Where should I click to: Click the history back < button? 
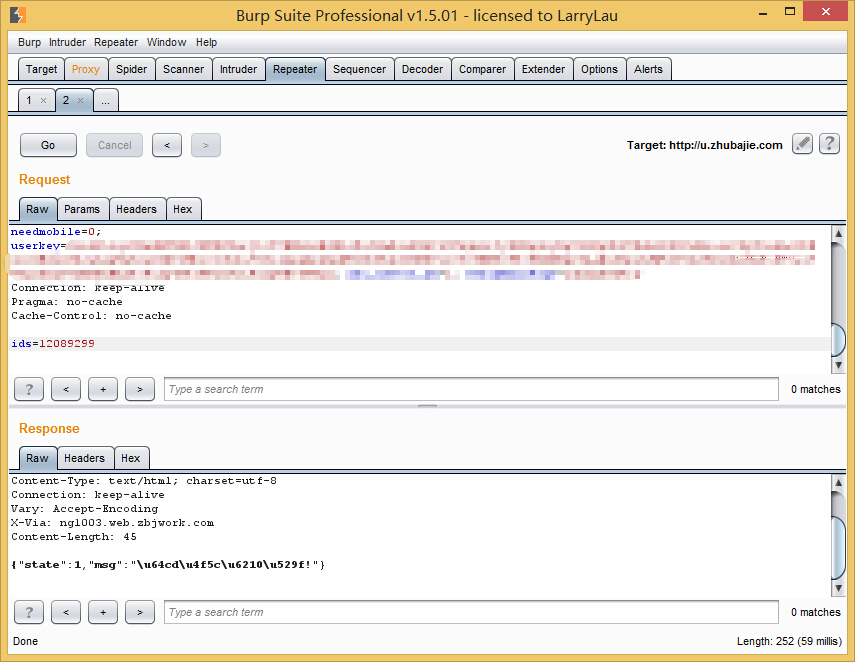(167, 145)
